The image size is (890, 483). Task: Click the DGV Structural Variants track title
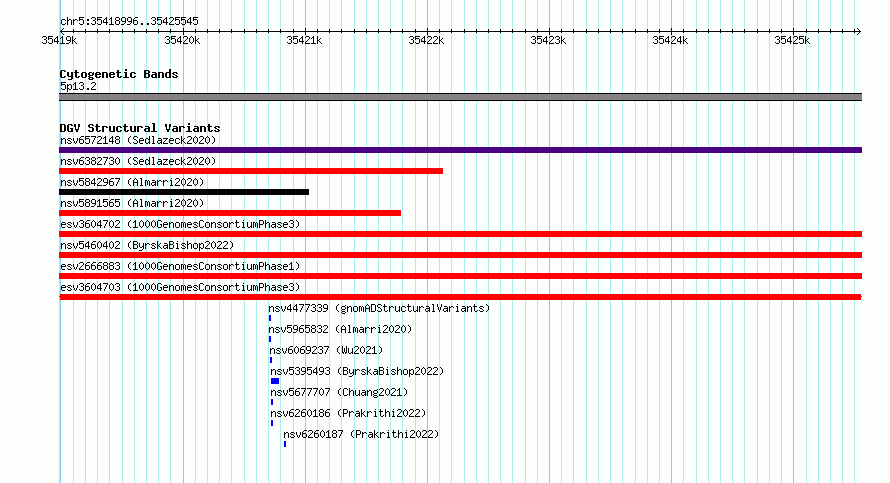[x=140, y=128]
